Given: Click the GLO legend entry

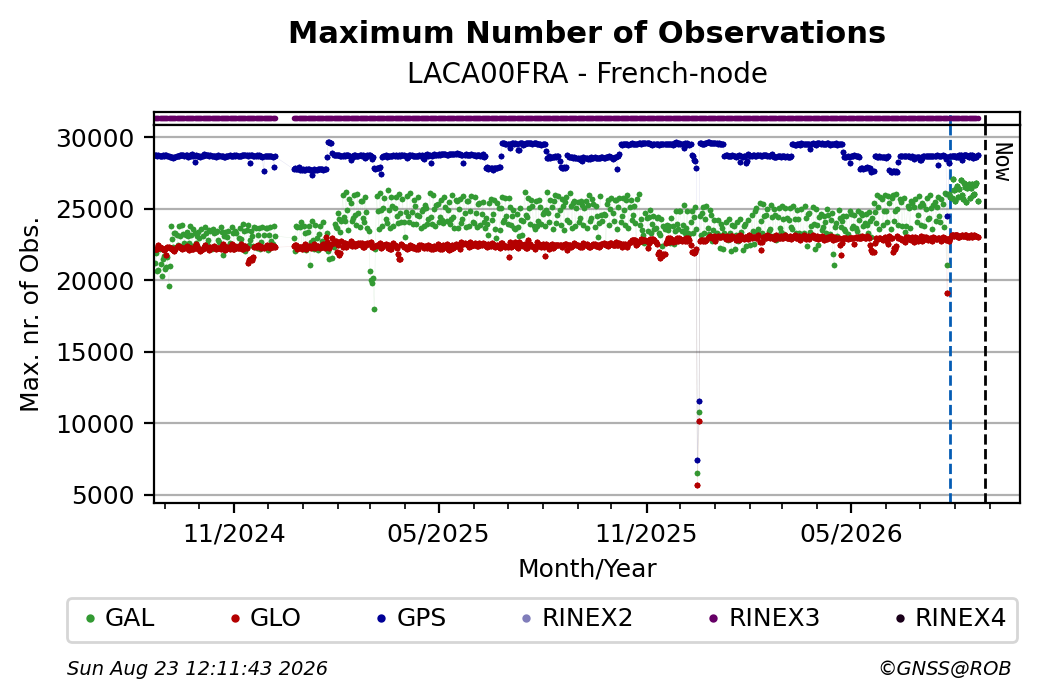Looking at the screenshot, I should [x=265, y=618].
